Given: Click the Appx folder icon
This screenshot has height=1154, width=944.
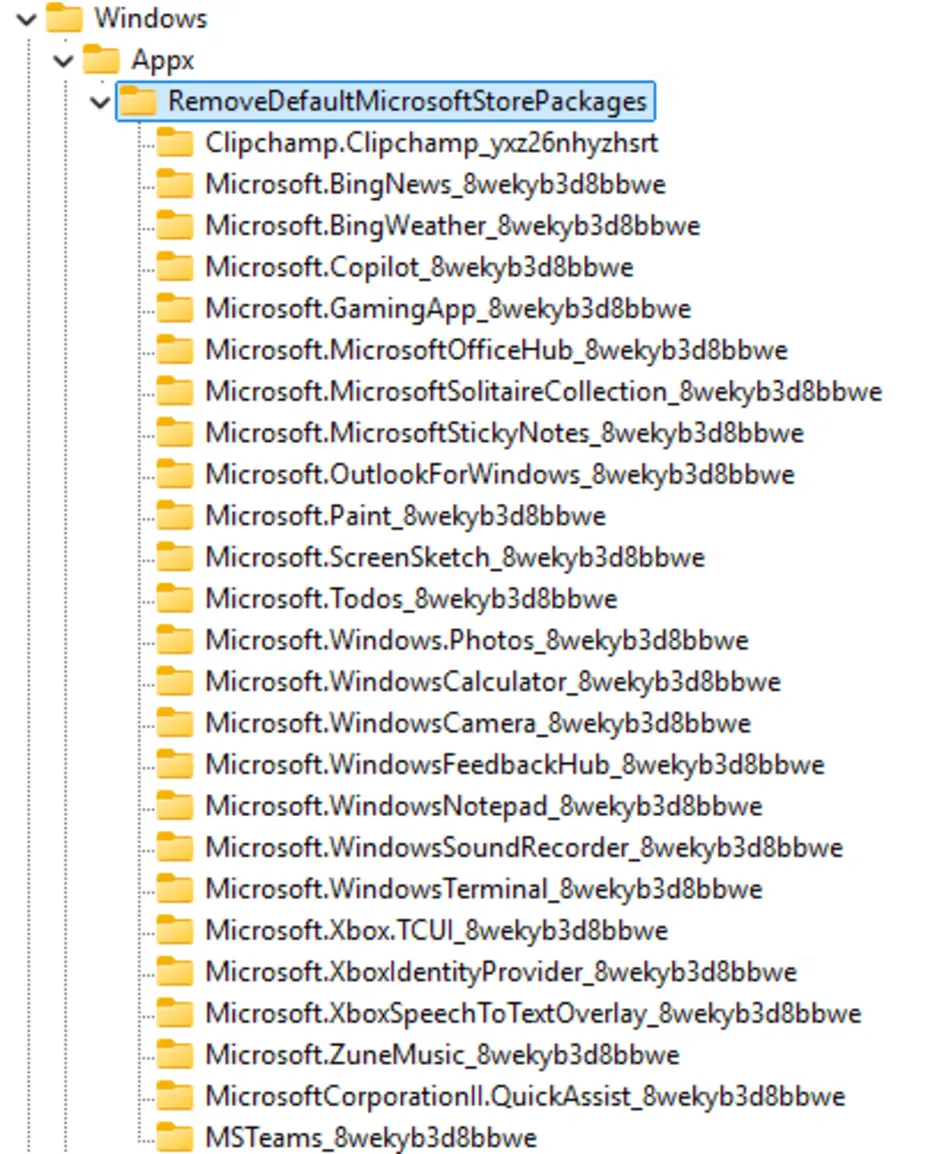Looking at the screenshot, I should coord(101,59).
